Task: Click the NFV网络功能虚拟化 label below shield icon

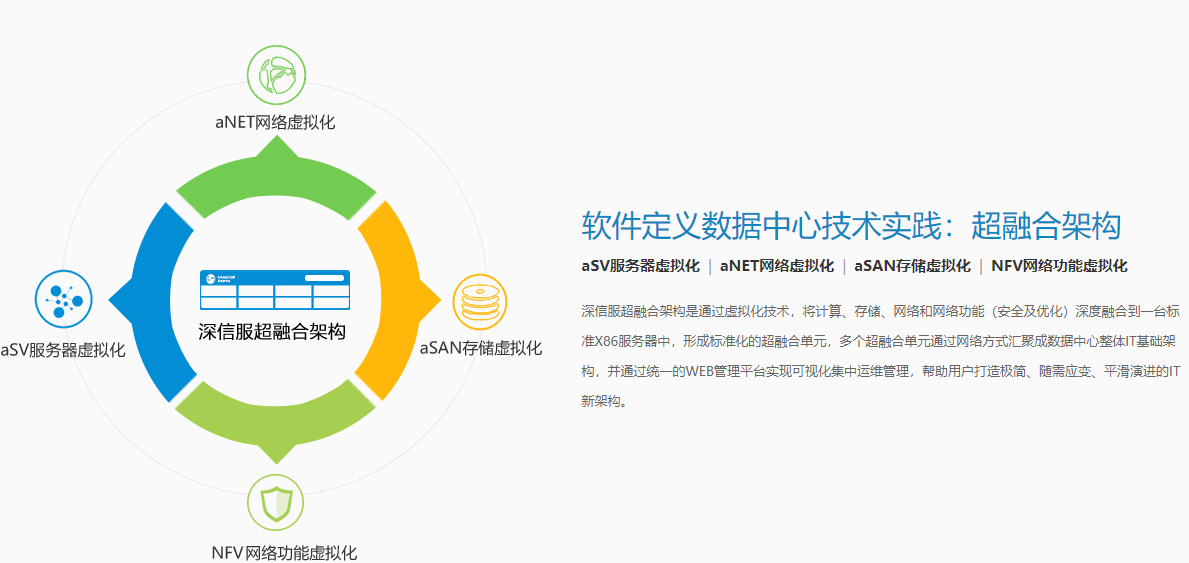Action: [284, 552]
